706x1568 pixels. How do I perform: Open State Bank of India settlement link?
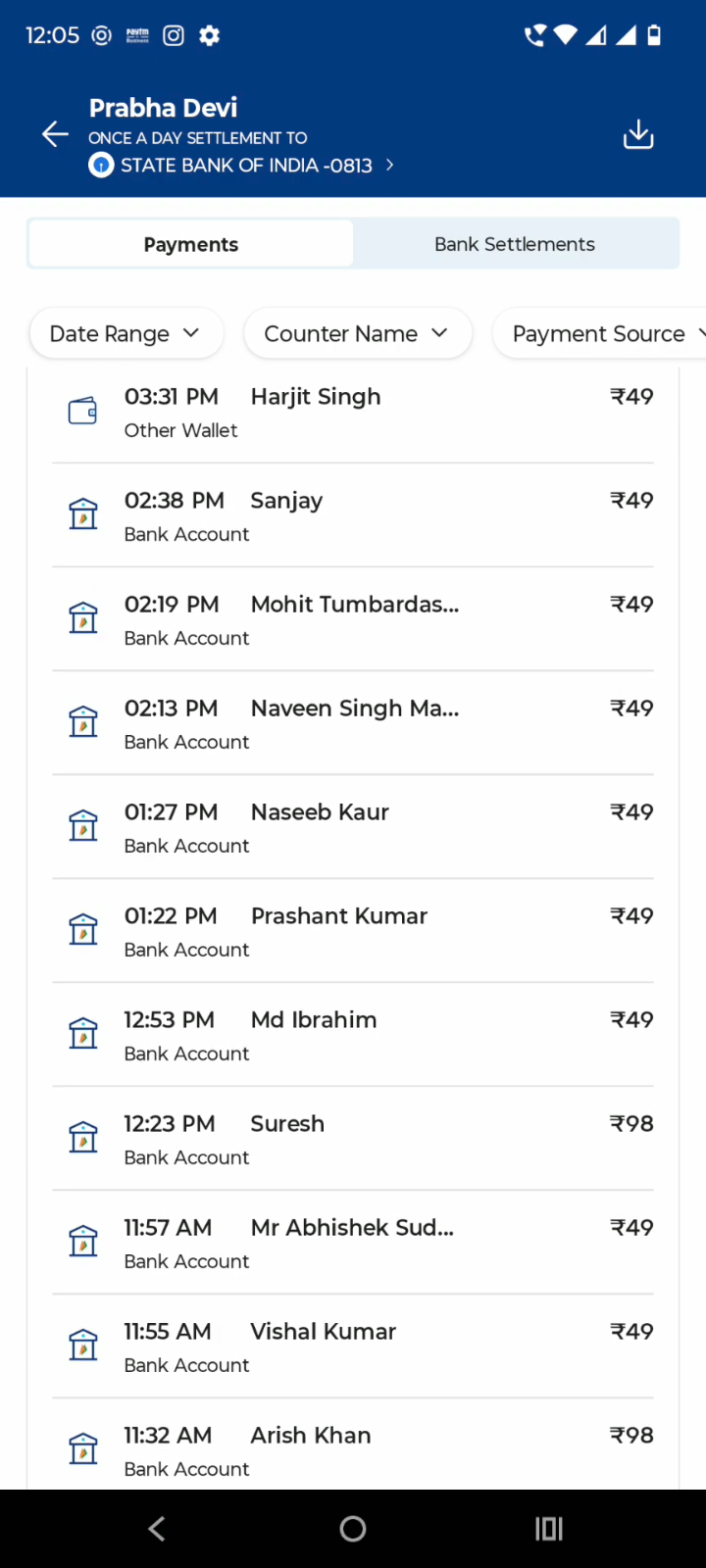(245, 166)
